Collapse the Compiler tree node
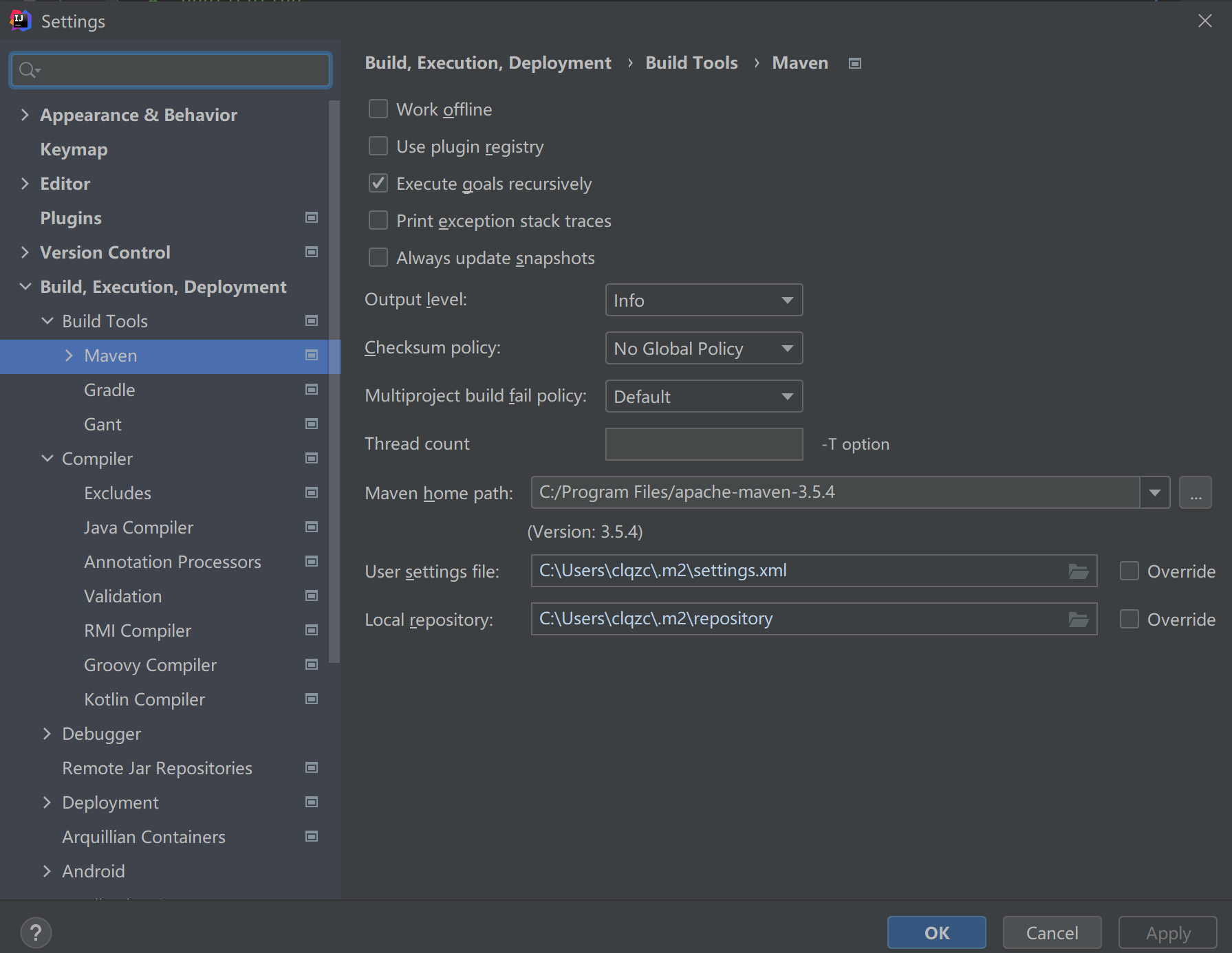 (47, 459)
